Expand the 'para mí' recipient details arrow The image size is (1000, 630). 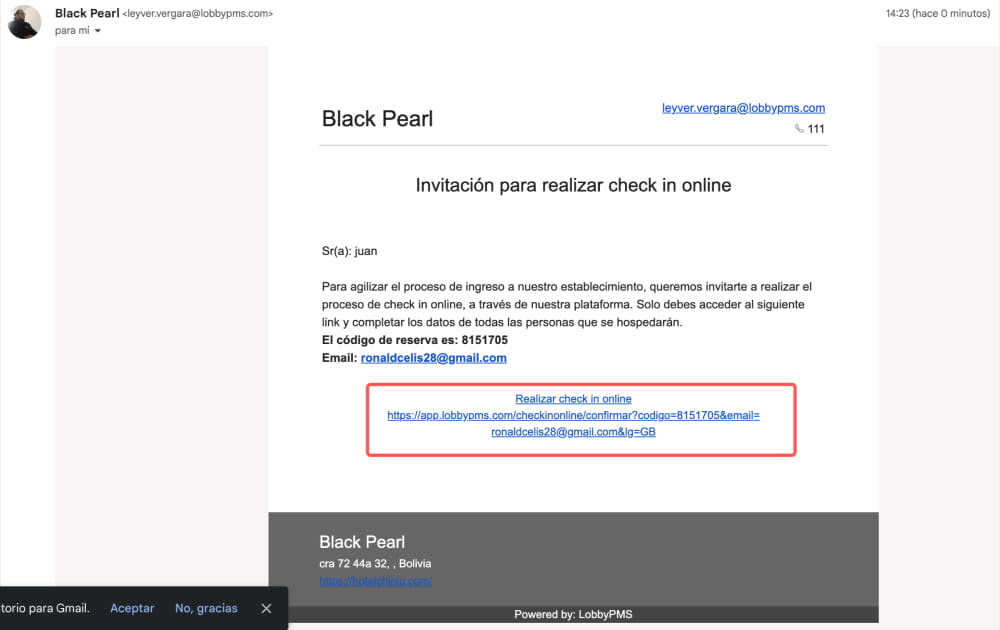coord(98,31)
